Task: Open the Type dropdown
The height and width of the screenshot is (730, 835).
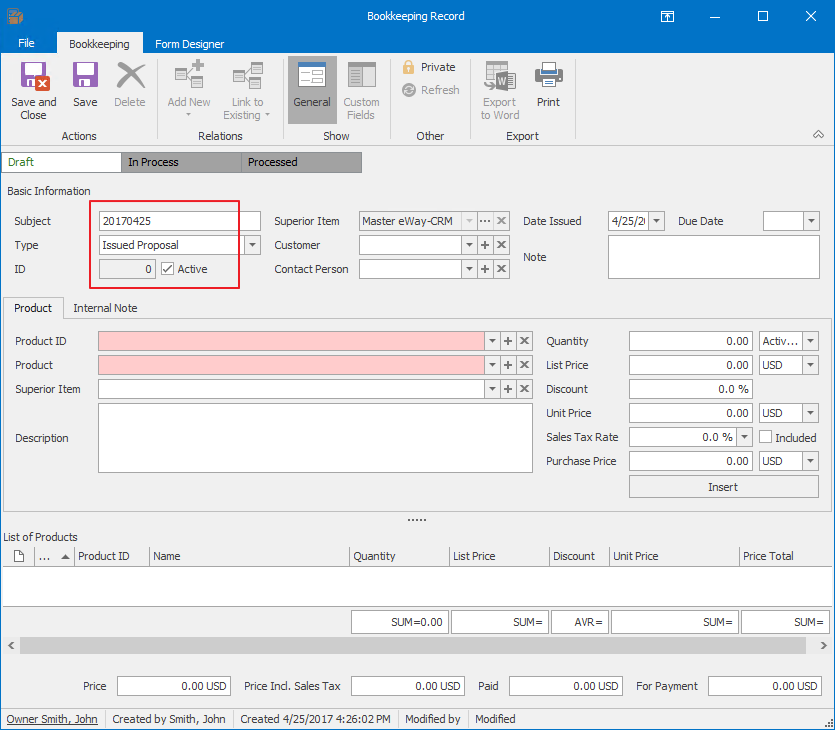Action: (x=252, y=245)
